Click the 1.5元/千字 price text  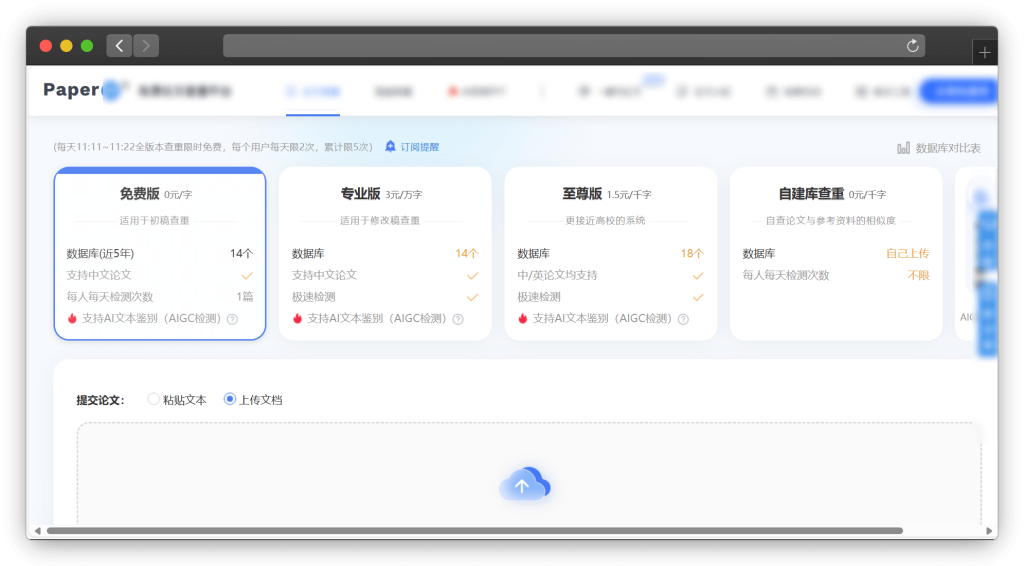[629, 195]
